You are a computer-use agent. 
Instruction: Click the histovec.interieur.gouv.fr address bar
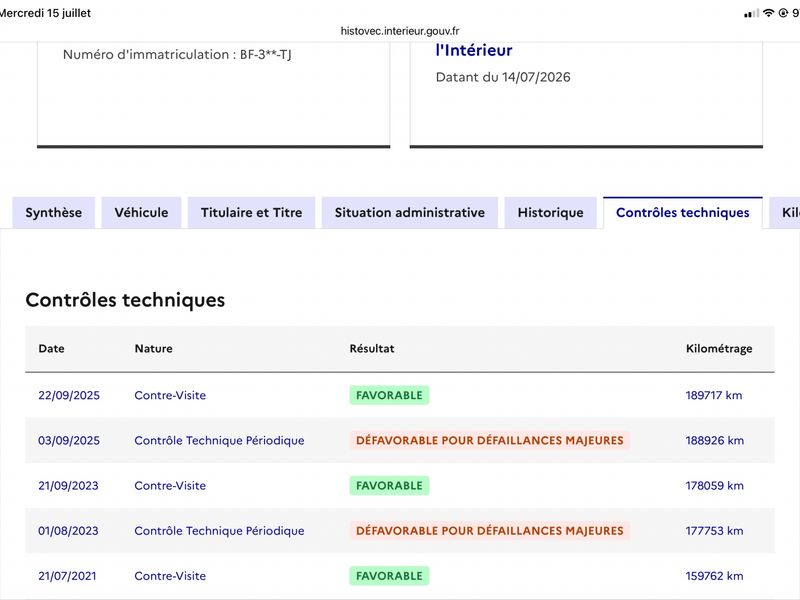pos(400,31)
